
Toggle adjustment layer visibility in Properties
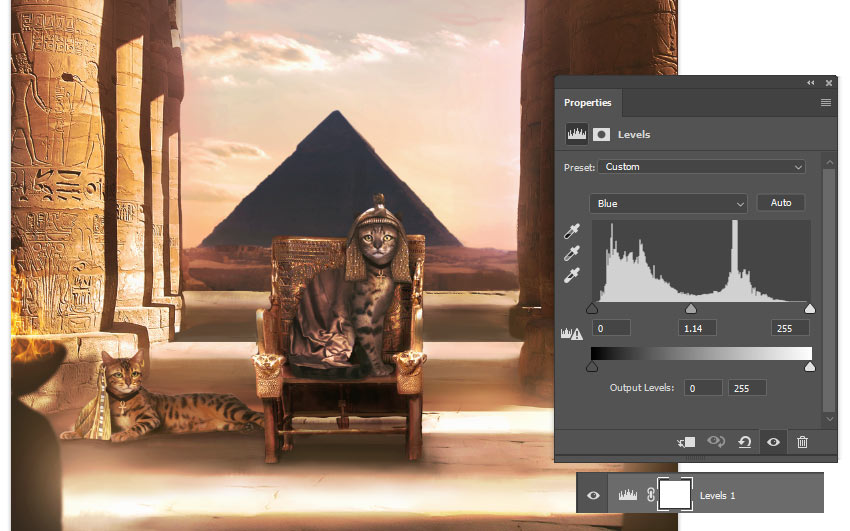[773, 442]
